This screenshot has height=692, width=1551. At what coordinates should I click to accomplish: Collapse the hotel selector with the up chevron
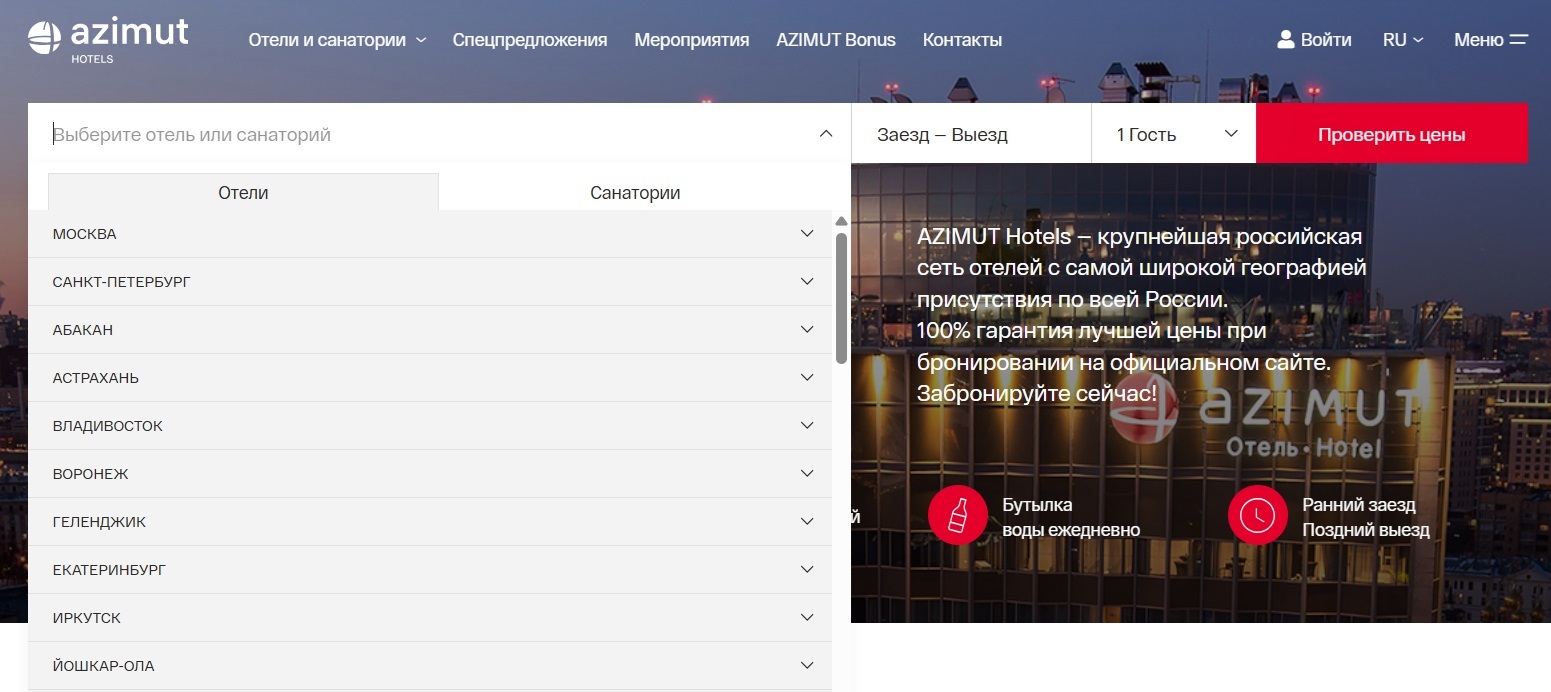point(825,133)
